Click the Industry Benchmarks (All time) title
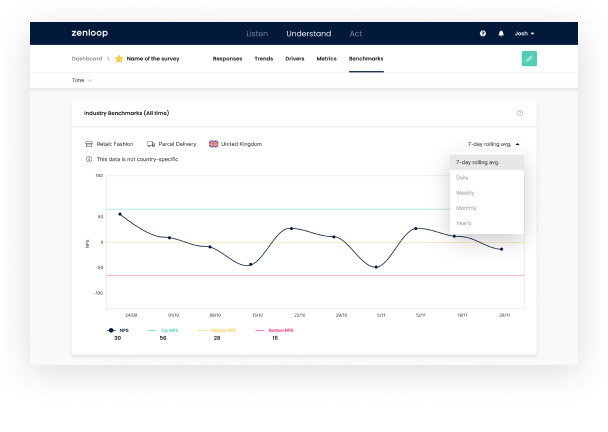Screen dimensions: 608x432 coord(126,113)
